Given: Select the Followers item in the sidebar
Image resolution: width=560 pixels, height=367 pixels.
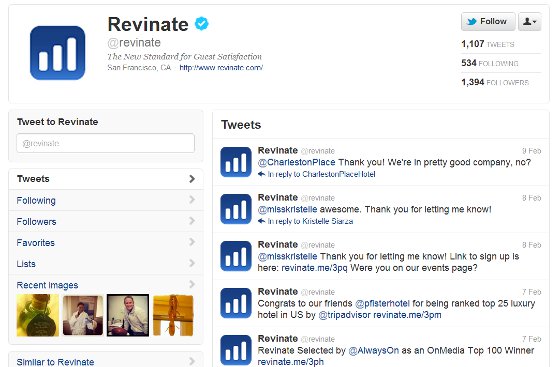Looking at the screenshot, I should (106, 221).
